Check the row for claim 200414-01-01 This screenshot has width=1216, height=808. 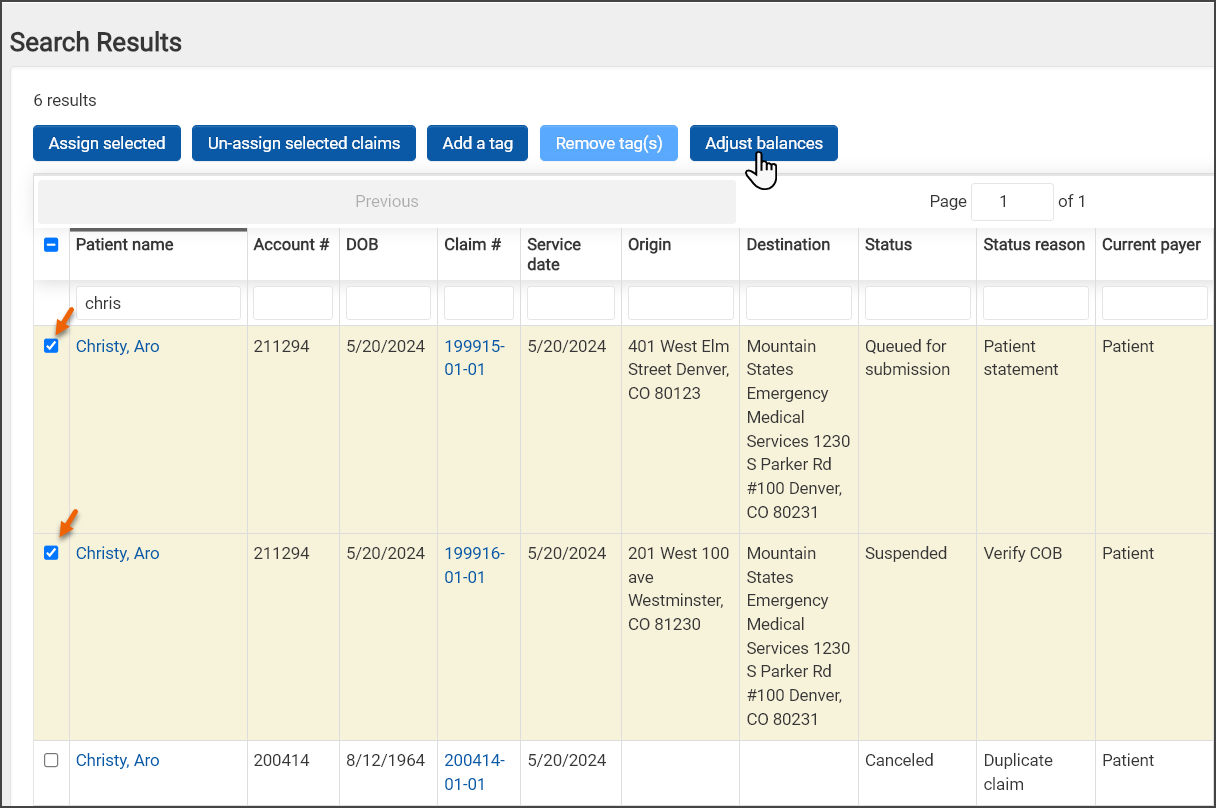51,760
